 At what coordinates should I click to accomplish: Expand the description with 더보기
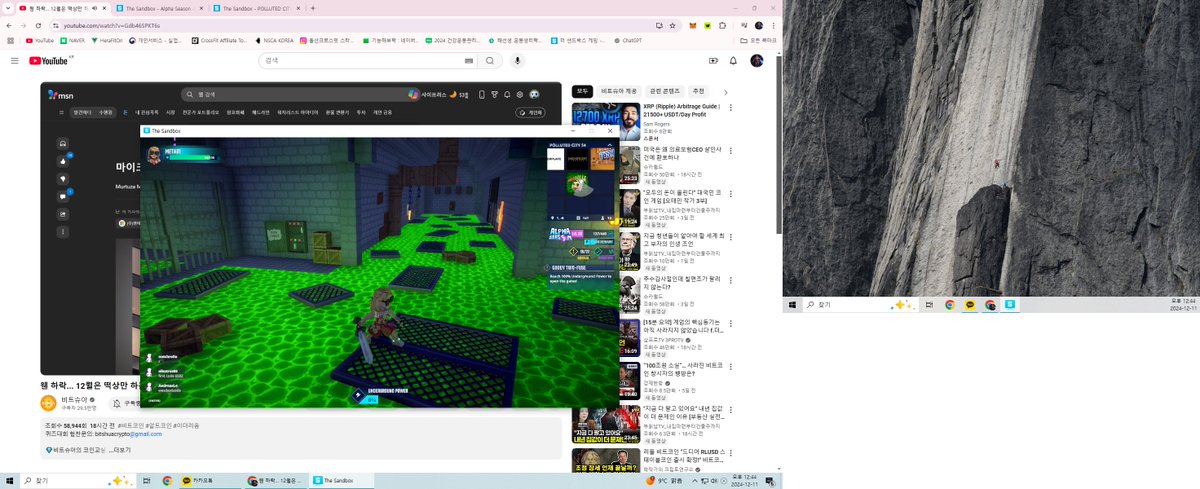pyautogui.click(x=120, y=450)
